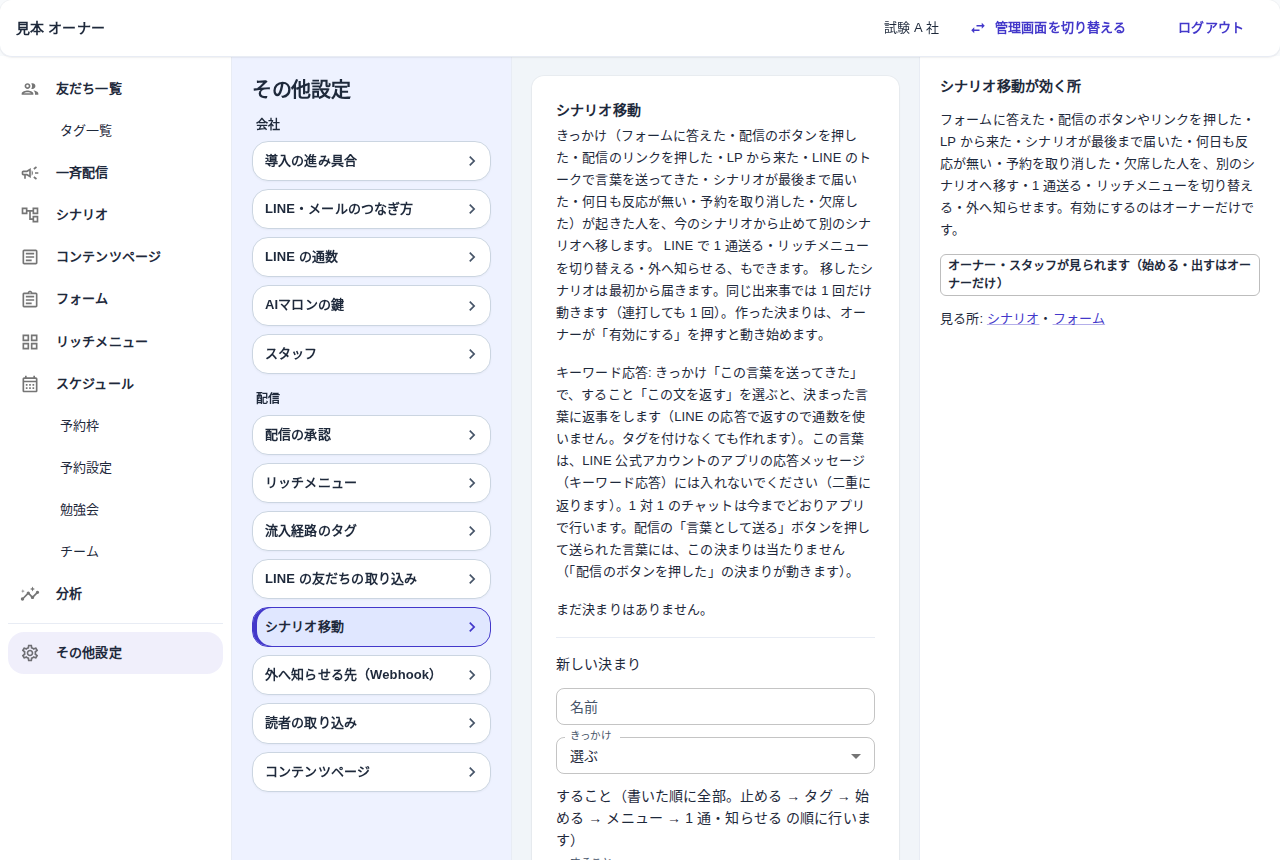This screenshot has width=1280, height=860.
Task: Click 試験 A 社 company name
Action: pyautogui.click(x=912, y=28)
